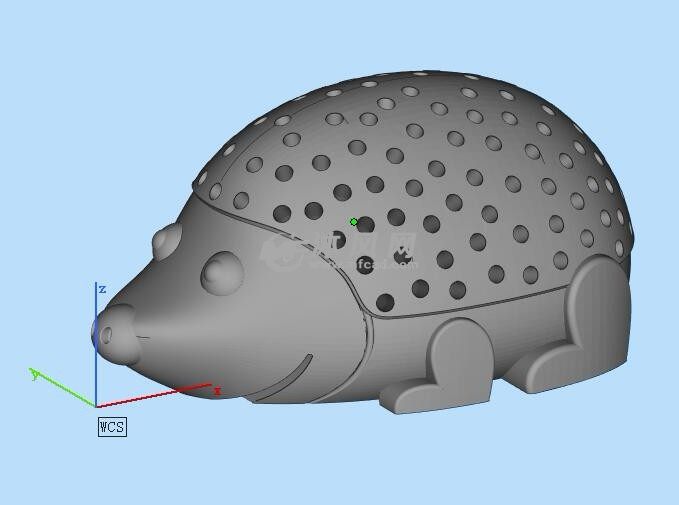Click the hedgehog's ear on the head
The width and height of the screenshot is (679, 505).
[x=167, y=241]
